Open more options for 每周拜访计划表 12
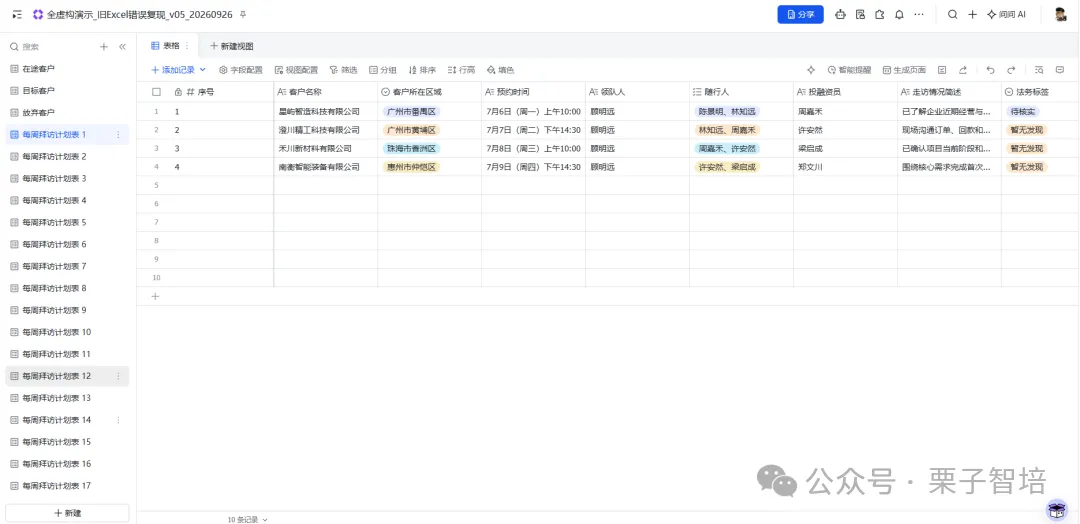1080x524 pixels. click(x=118, y=376)
